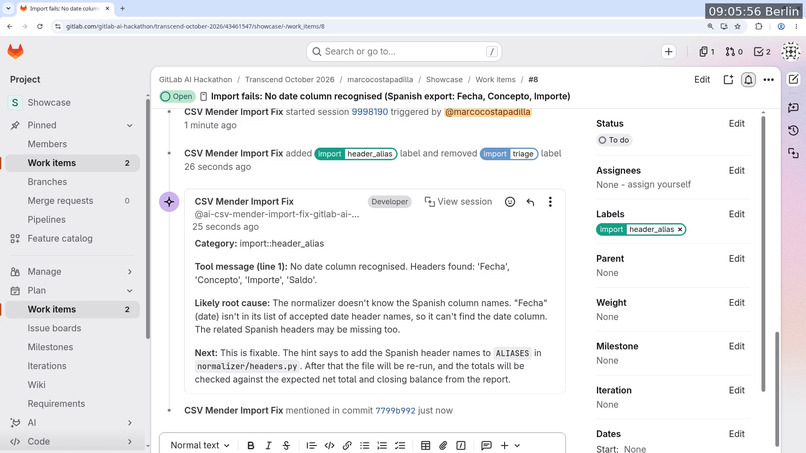Edit the Status field

point(737,123)
